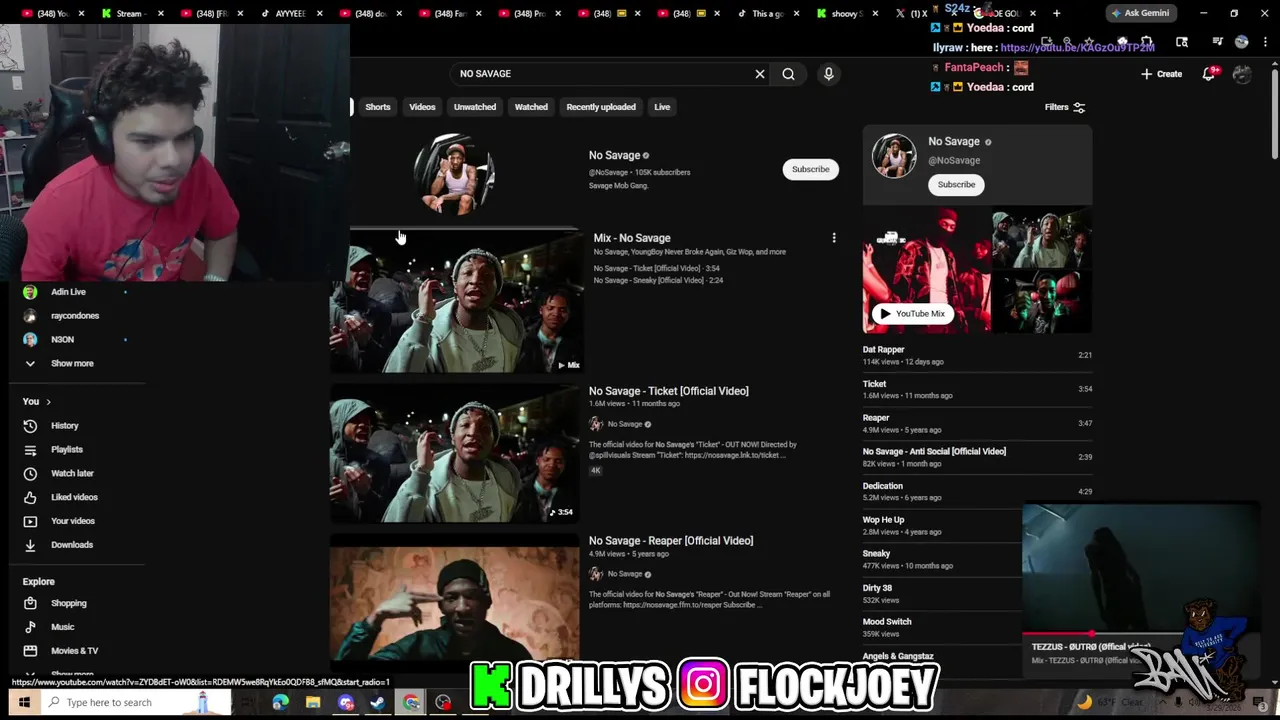Open Playlists in the sidebar

pyautogui.click(x=67, y=450)
